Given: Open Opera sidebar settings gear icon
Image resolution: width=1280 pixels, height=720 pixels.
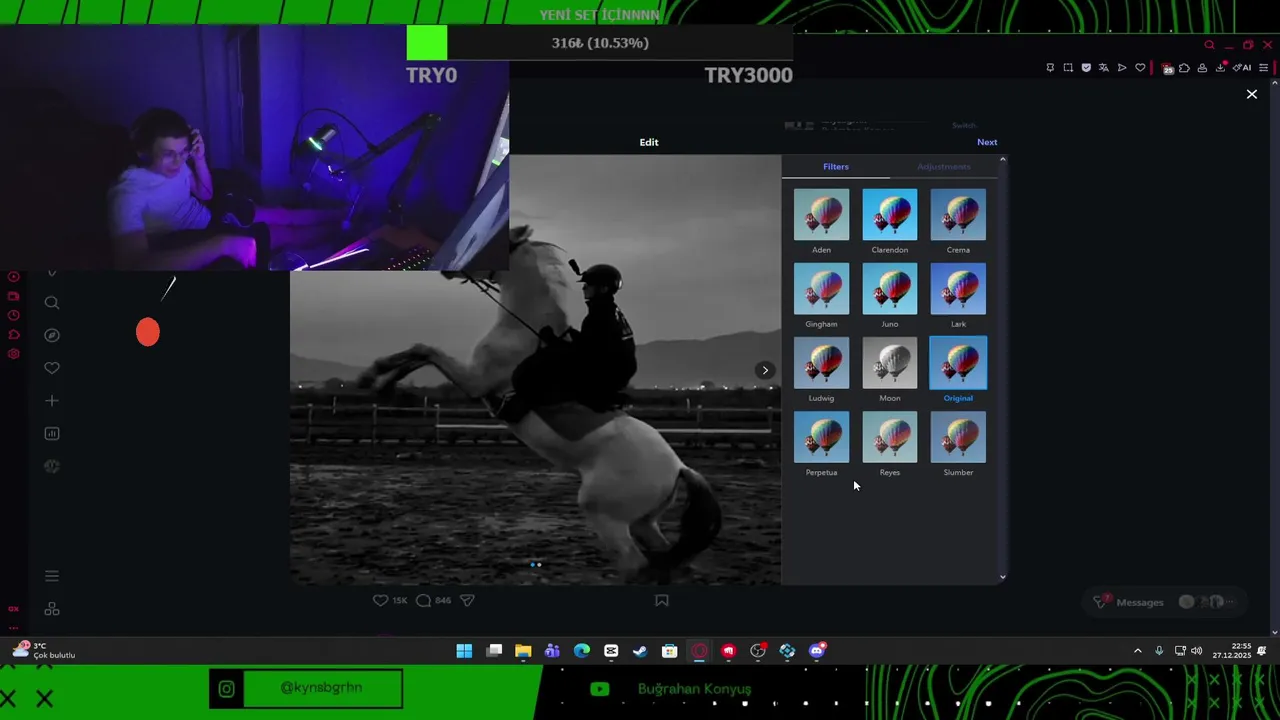Looking at the screenshot, I should tap(13, 354).
